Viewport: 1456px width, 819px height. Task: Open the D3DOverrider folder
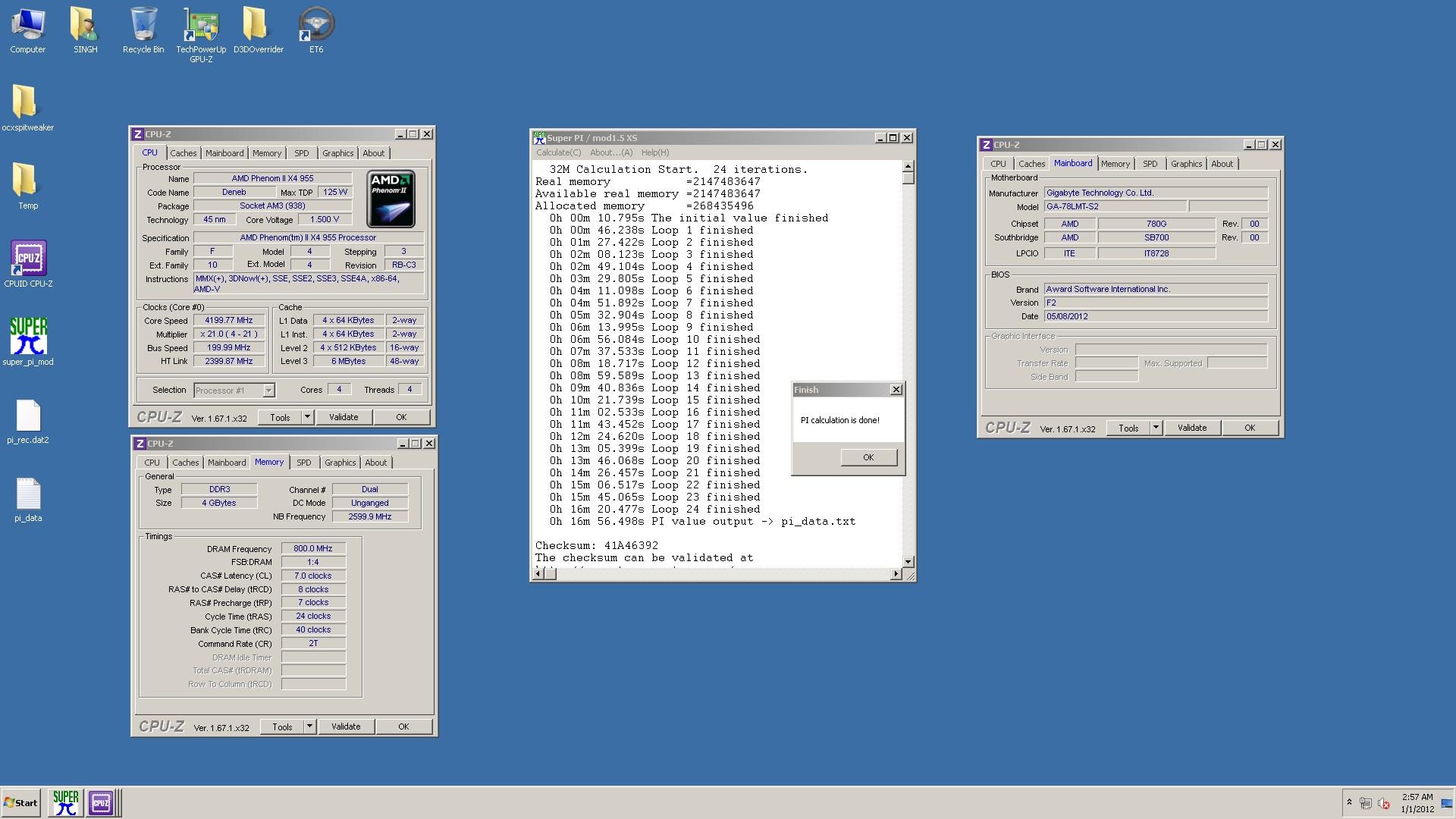click(x=258, y=30)
